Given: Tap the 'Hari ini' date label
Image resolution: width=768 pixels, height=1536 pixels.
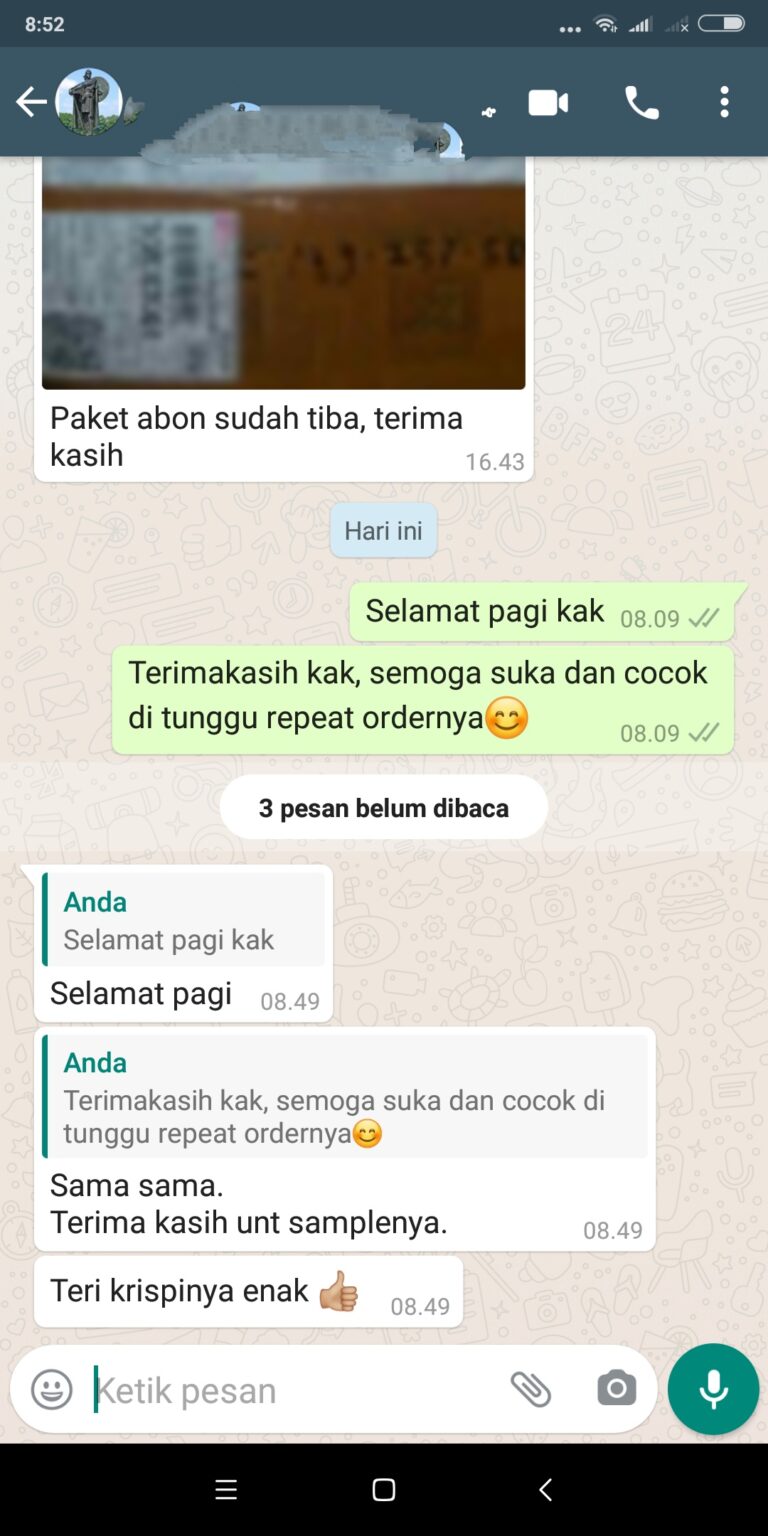Looking at the screenshot, I should 384,530.
